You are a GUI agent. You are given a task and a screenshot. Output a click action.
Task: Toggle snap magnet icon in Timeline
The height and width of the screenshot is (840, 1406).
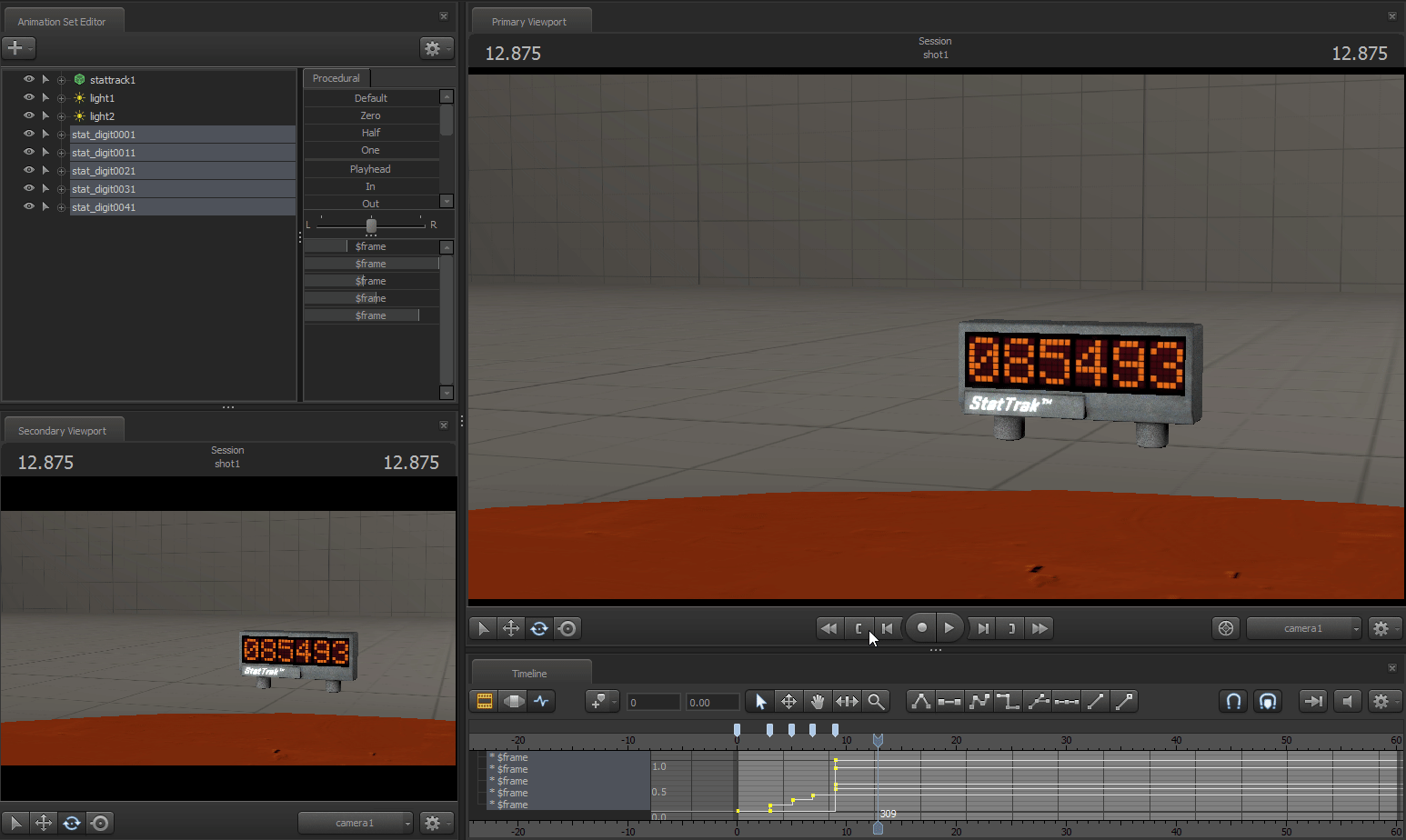[x=1233, y=701]
